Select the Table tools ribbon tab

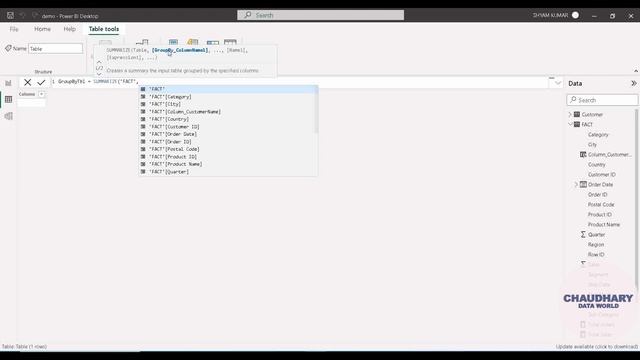[x=104, y=29]
